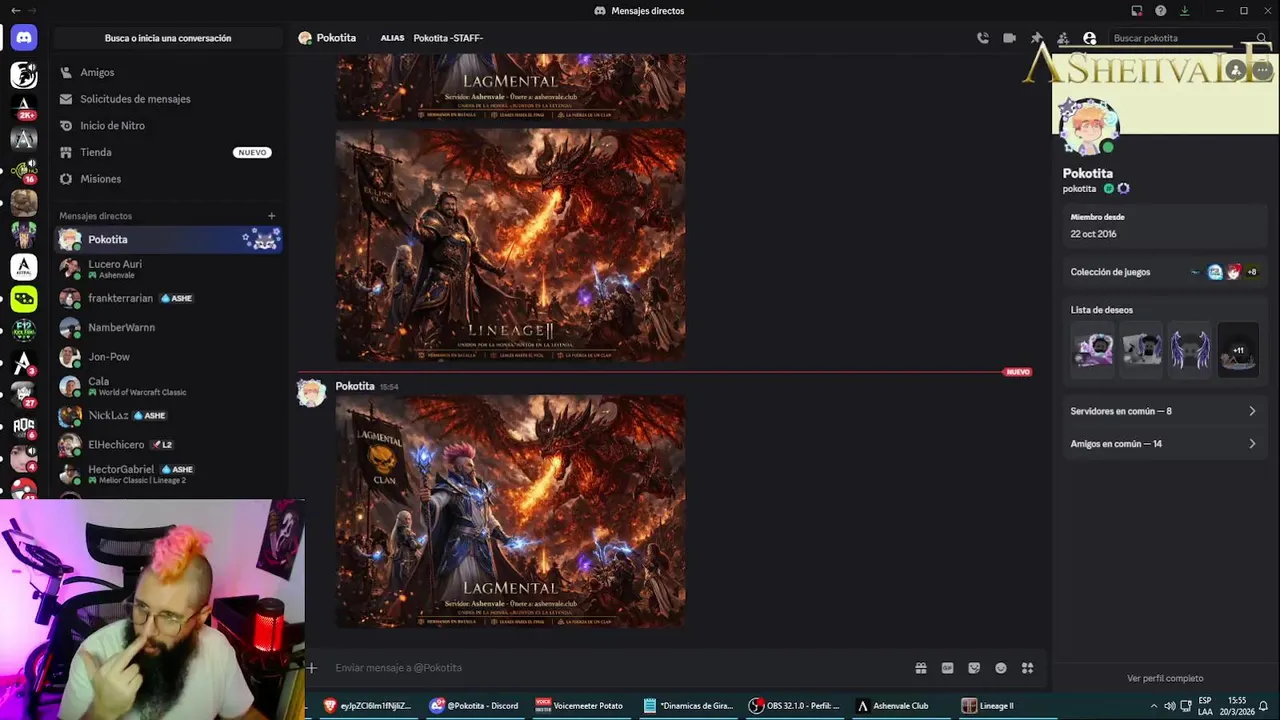
Task: Open frankterrarian conversation
Action: (x=168, y=298)
